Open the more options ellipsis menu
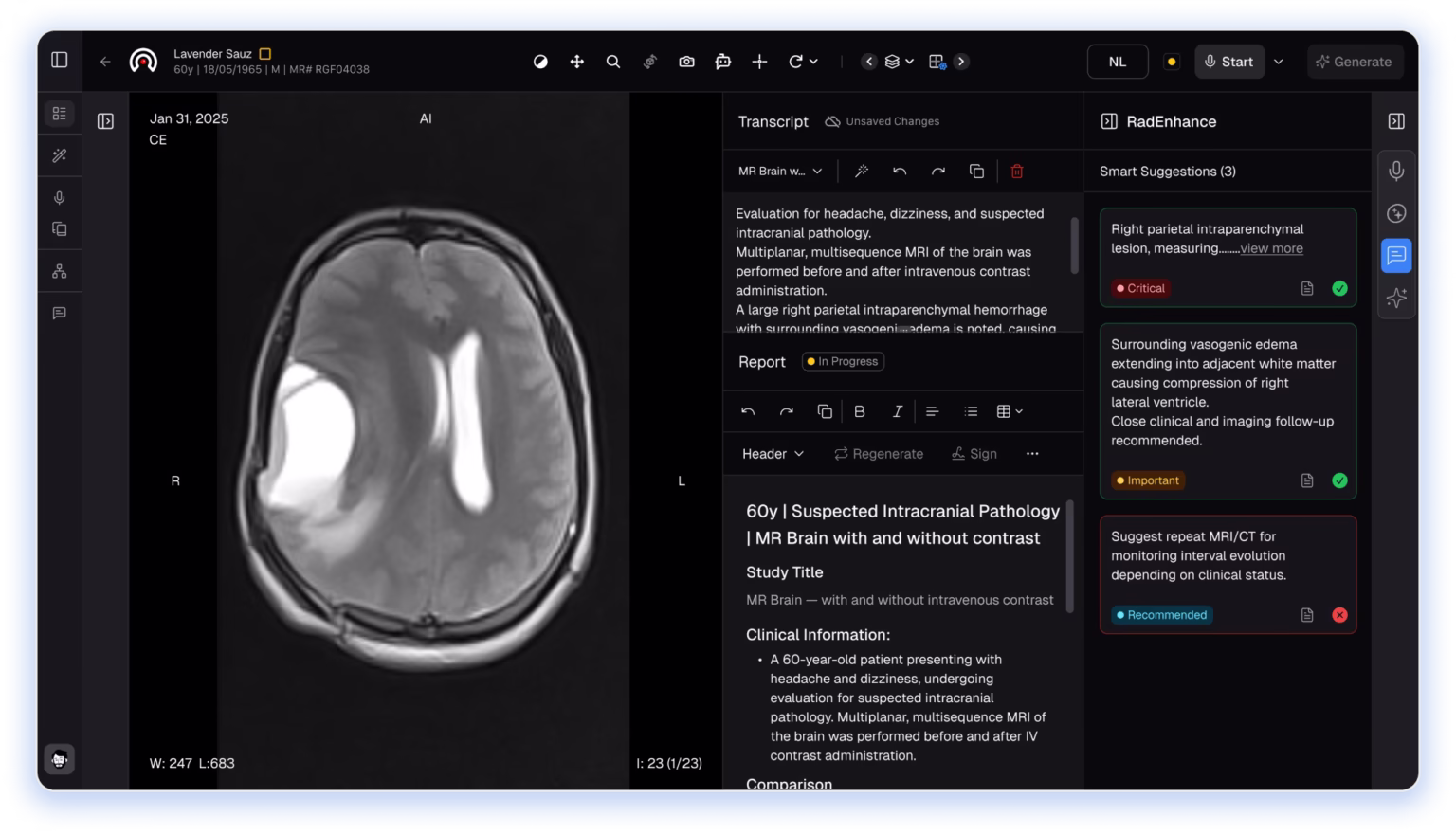This screenshot has height=834, width=1456. pos(1032,454)
